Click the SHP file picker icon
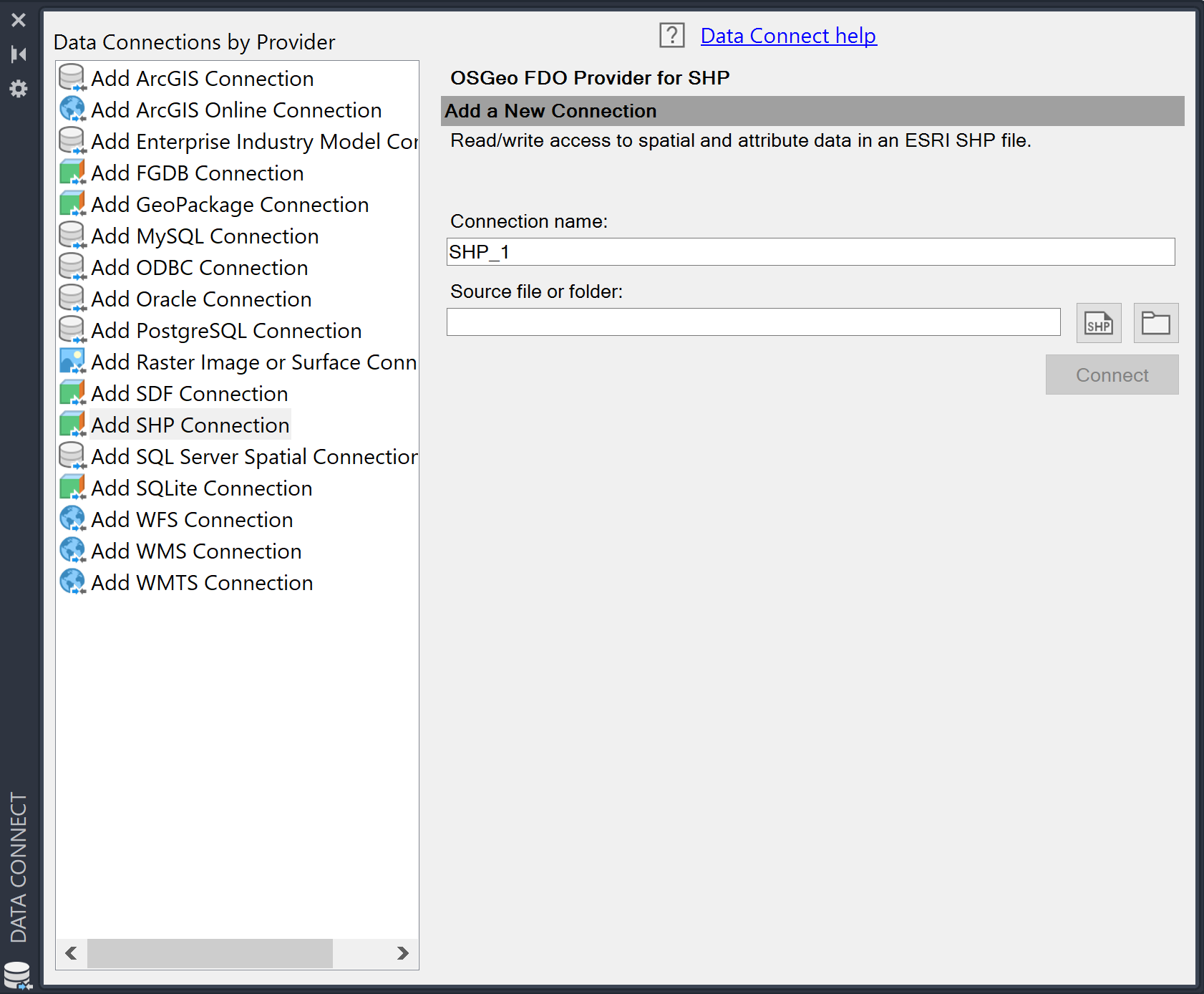1204x994 pixels. tap(1098, 323)
